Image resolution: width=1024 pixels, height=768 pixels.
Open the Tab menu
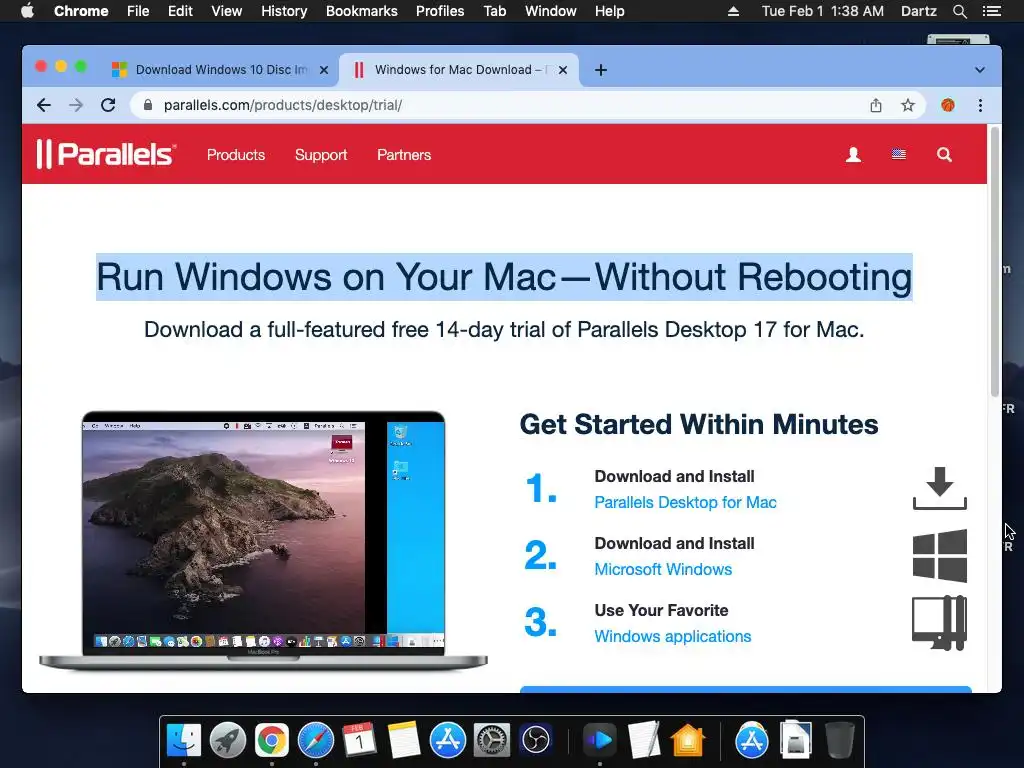(x=495, y=11)
